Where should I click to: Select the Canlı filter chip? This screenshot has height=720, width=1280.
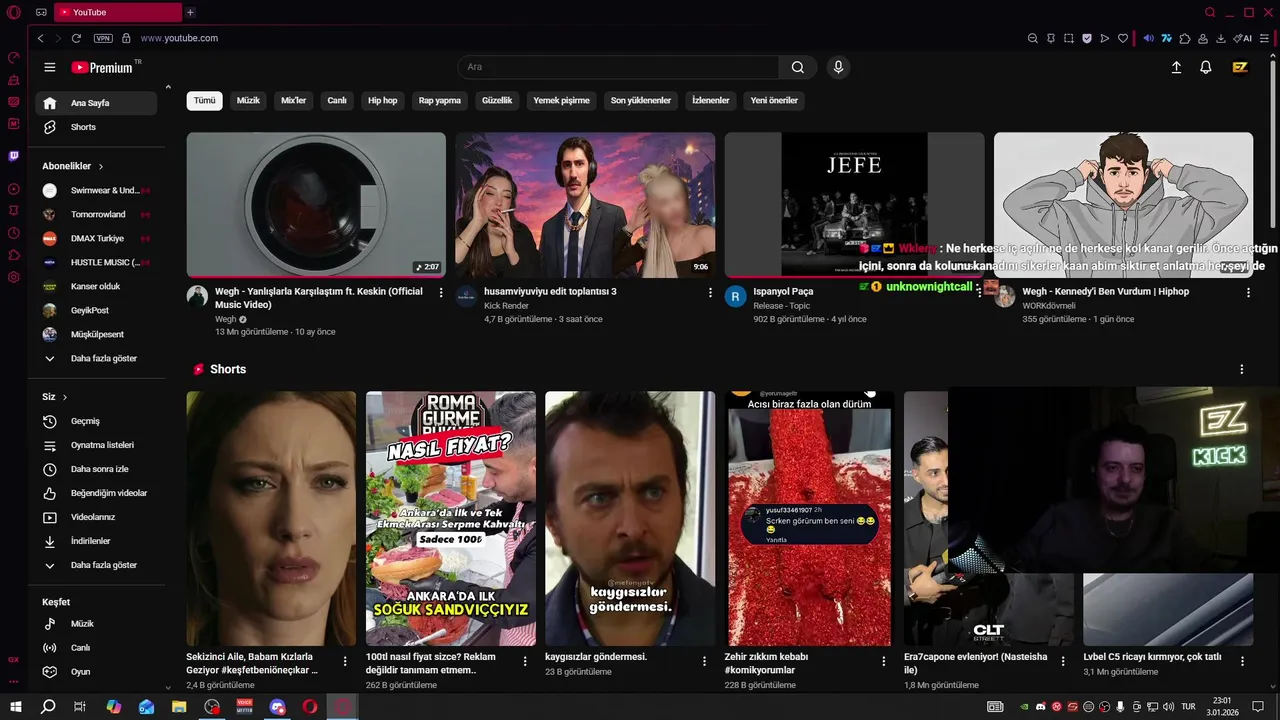(337, 101)
